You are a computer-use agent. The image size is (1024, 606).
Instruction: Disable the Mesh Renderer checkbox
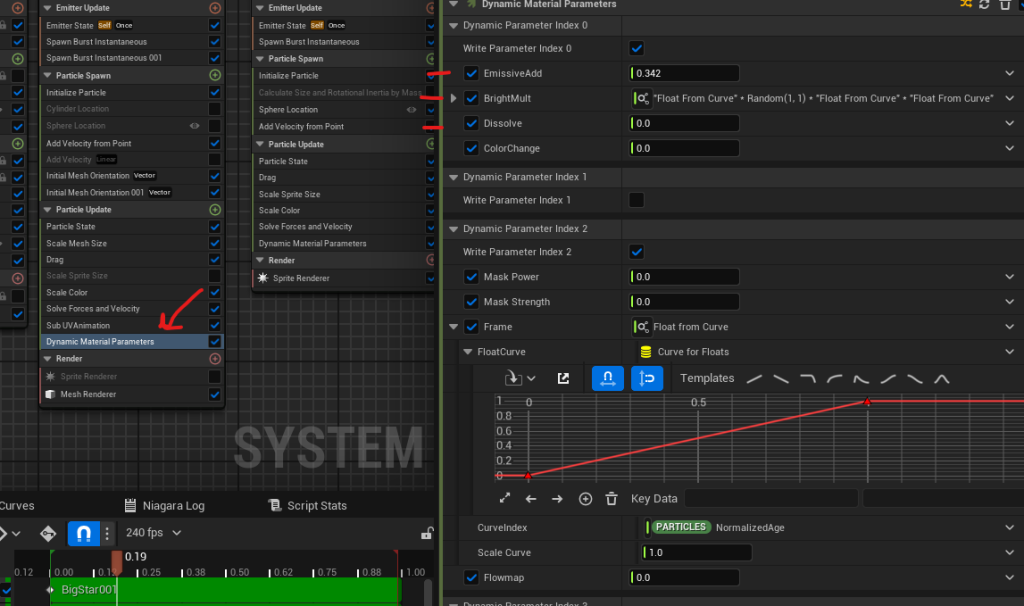click(x=214, y=394)
